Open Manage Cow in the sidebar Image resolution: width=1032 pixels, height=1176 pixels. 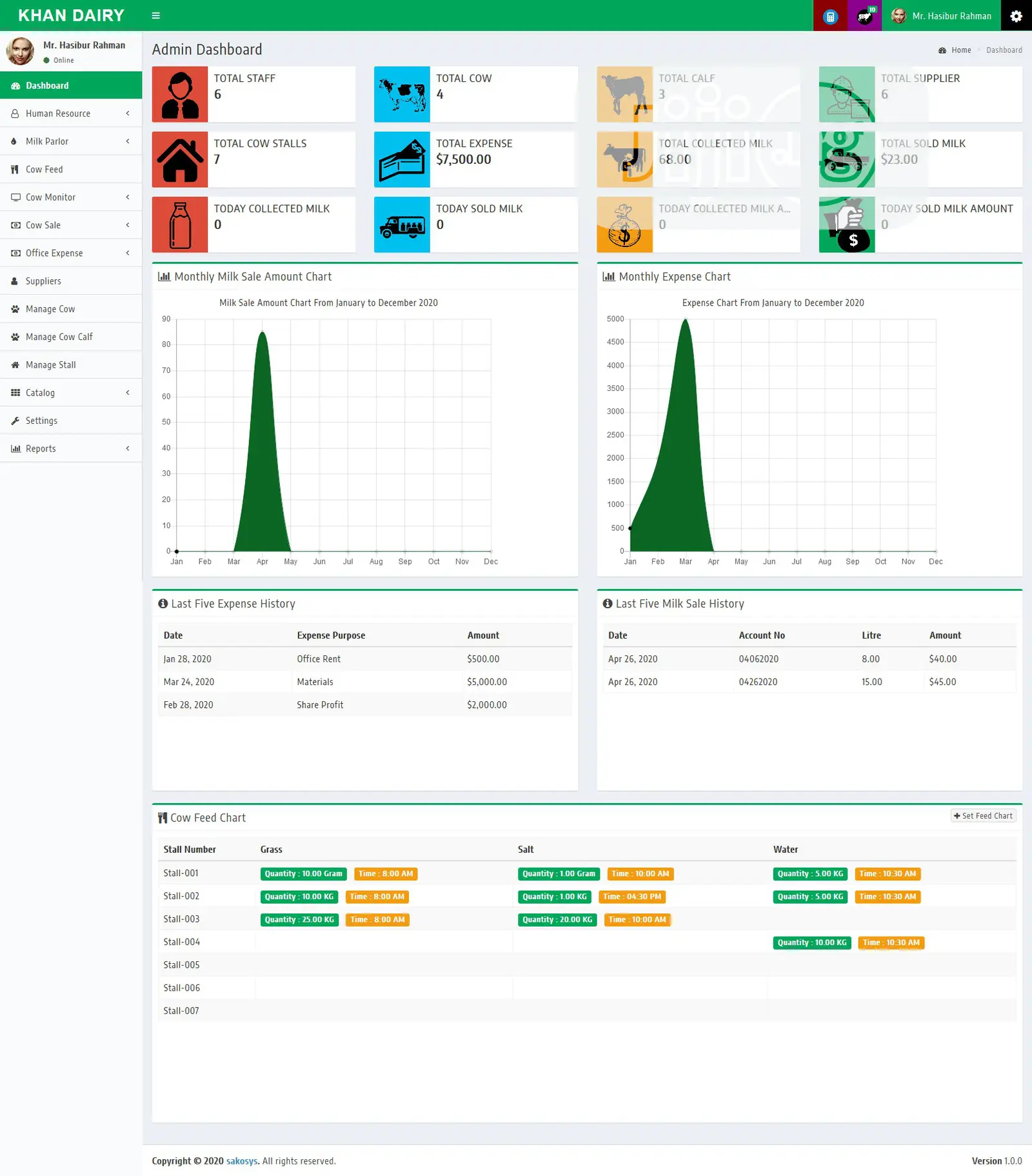pos(71,309)
